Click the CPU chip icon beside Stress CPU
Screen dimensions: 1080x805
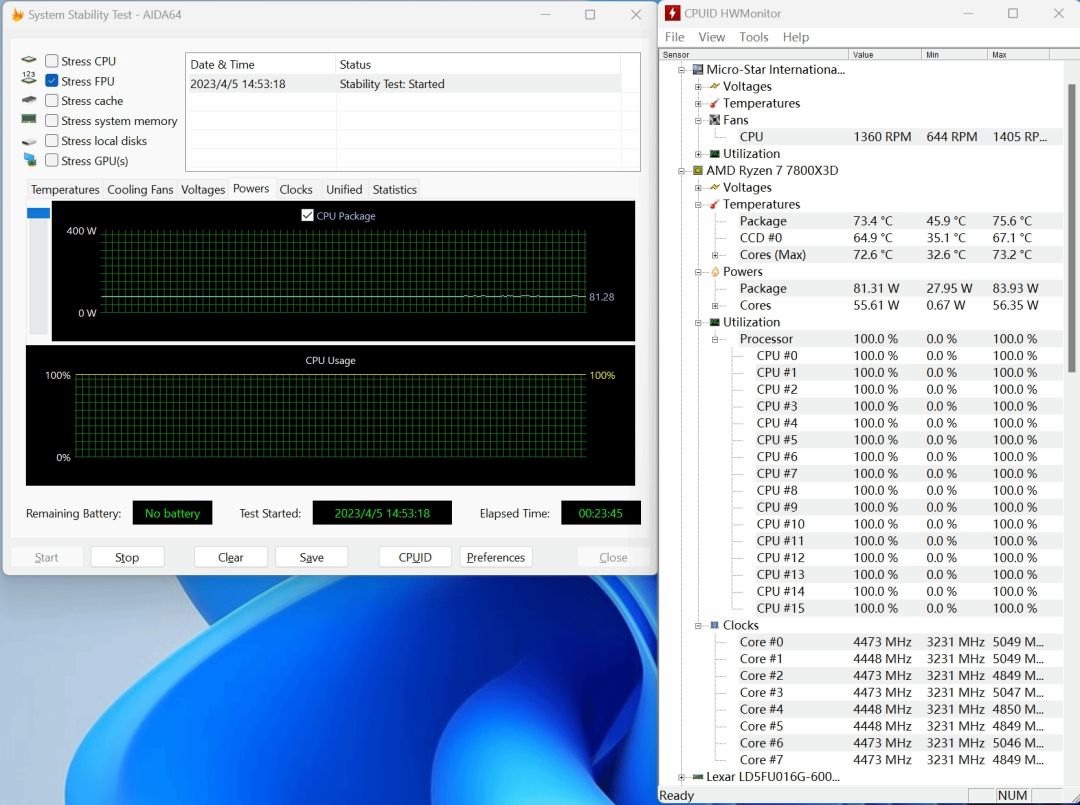(x=29, y=61)
